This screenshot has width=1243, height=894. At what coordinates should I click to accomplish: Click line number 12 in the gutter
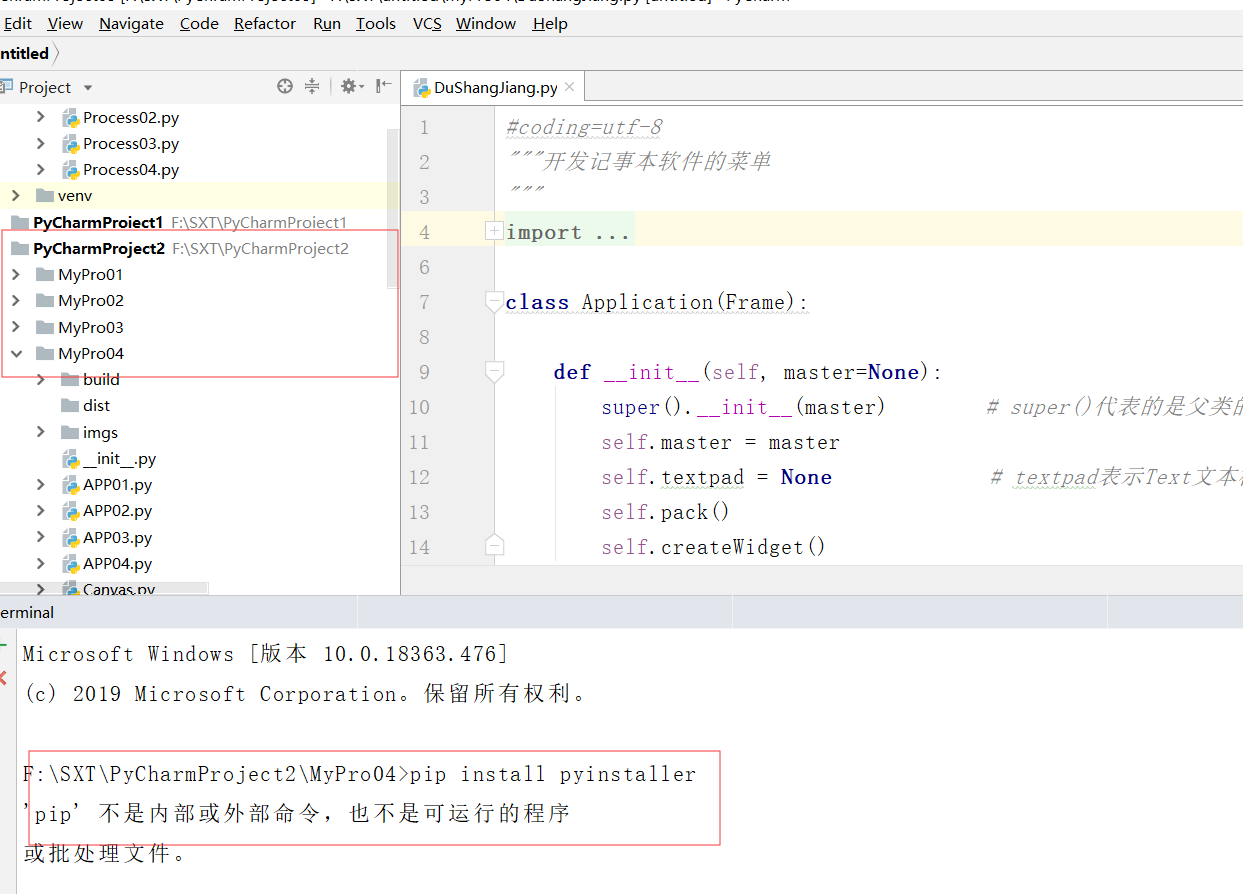(x=418, y=477)
